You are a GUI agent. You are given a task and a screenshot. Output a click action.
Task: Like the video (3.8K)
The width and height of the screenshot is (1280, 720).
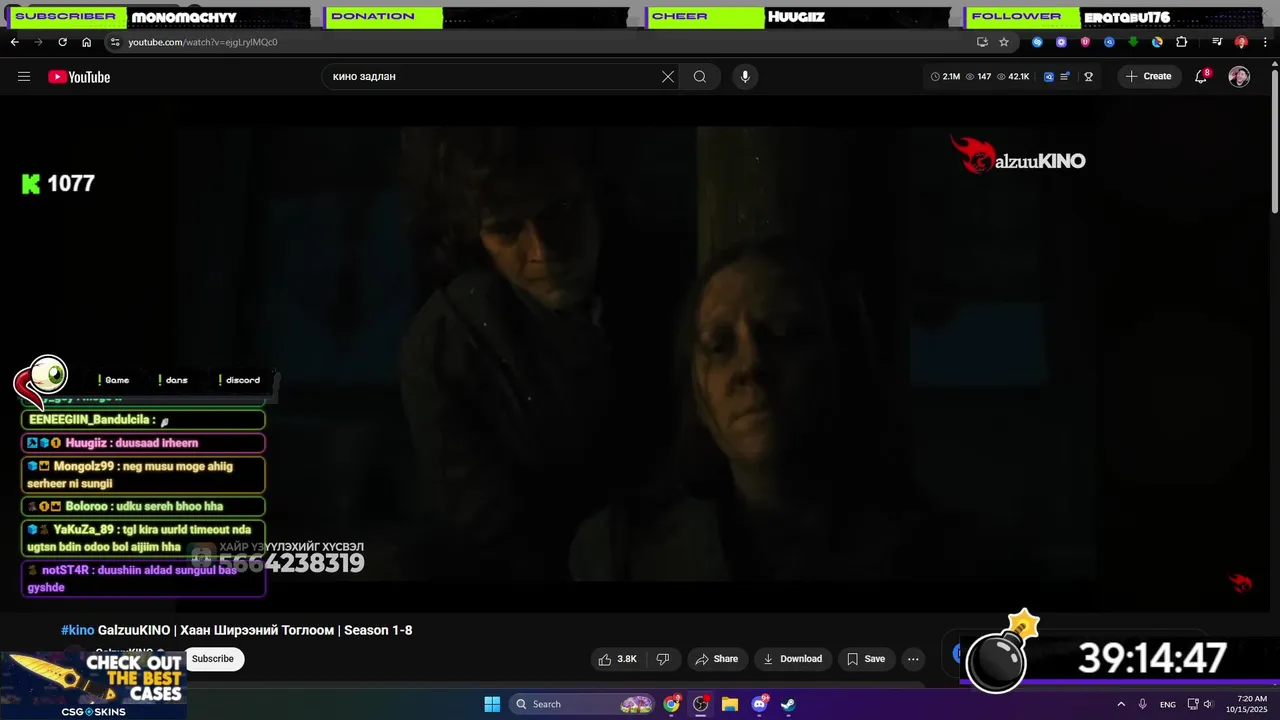(x=617, y=659)
